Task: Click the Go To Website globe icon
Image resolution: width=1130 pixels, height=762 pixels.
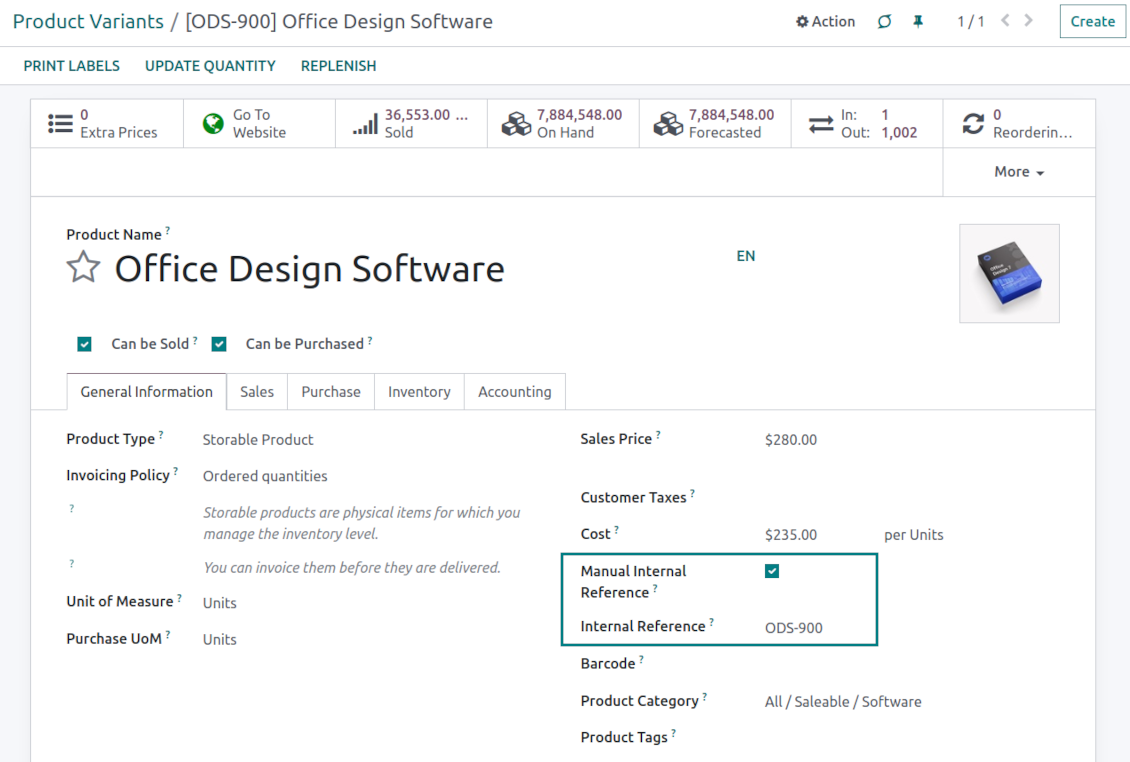Action: point(213,123)
